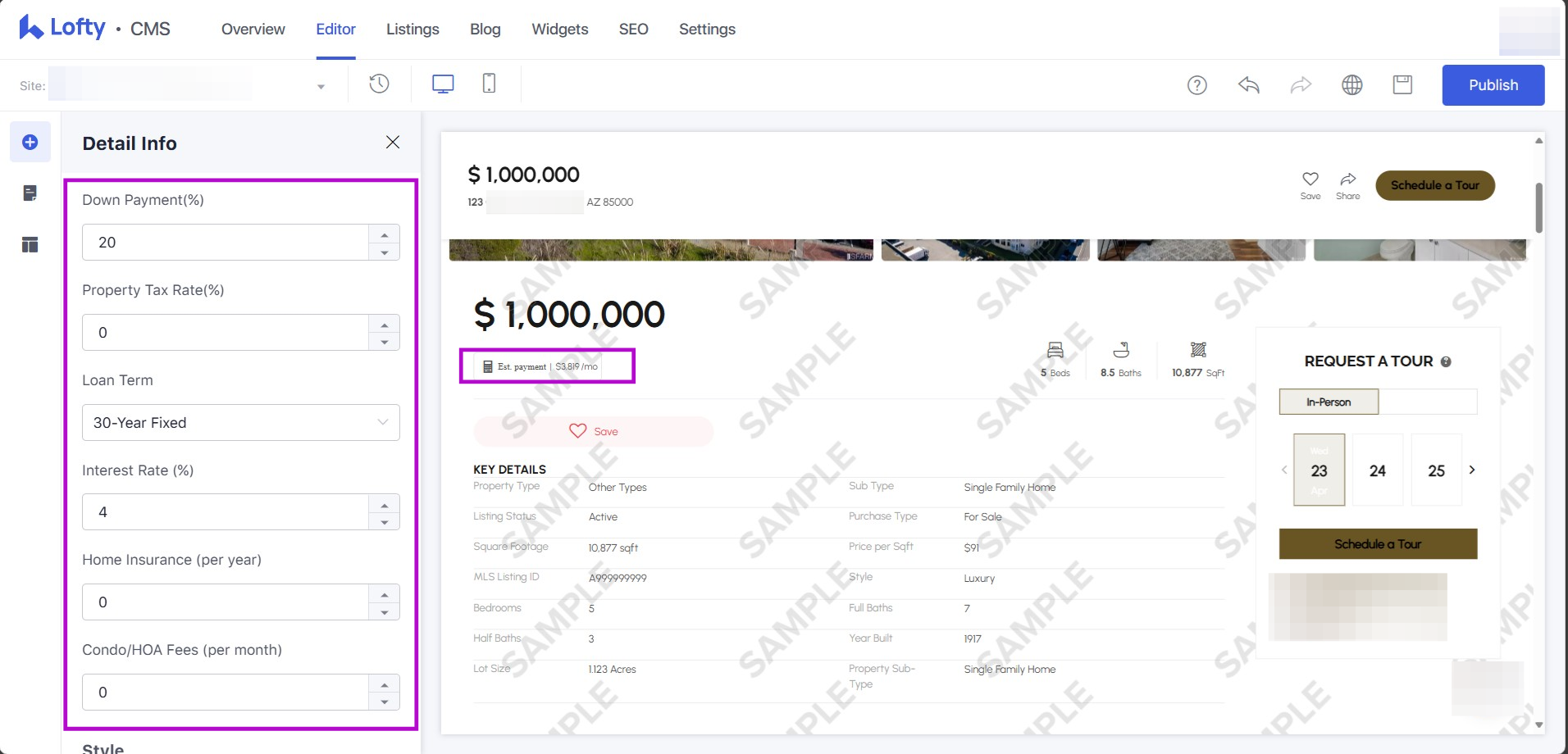Viewport: 1568px width, 754px height.
Task: Open the layout template sidebar icon
Action: [x=30, y=244]
